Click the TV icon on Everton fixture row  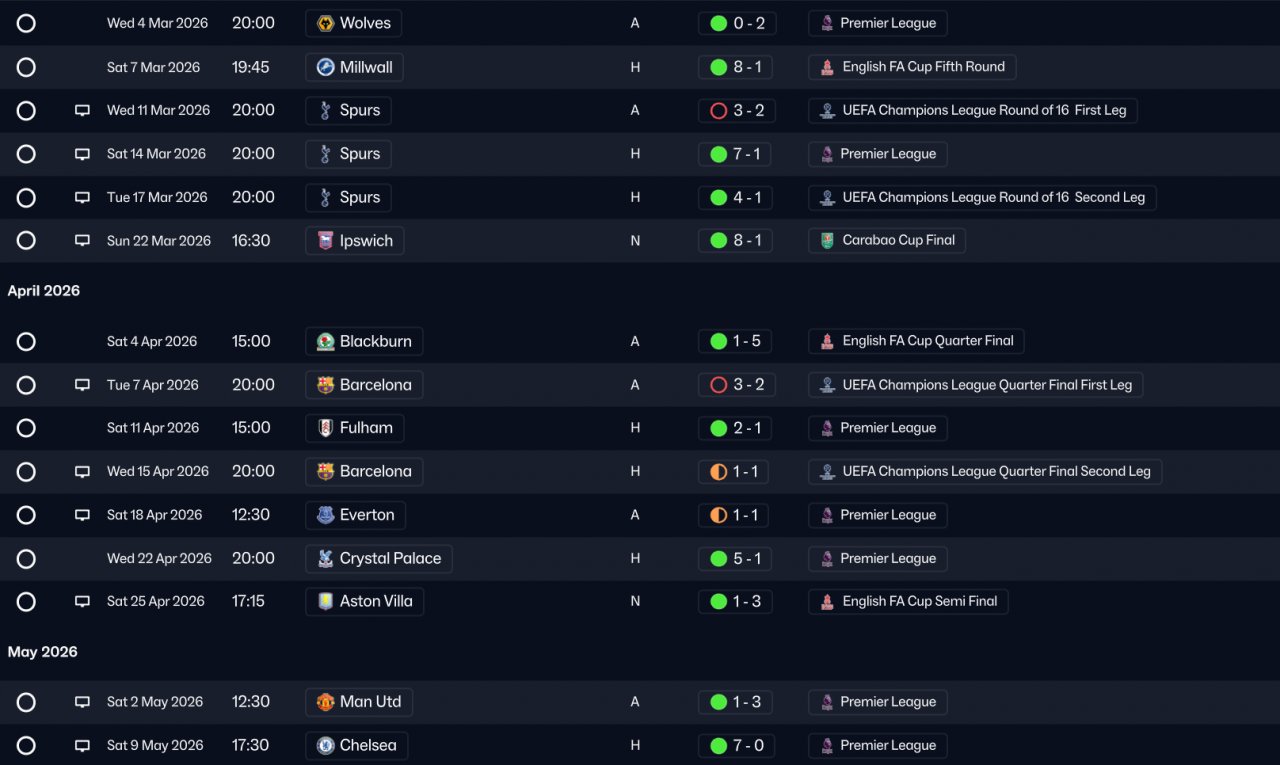tap(82, 515)
